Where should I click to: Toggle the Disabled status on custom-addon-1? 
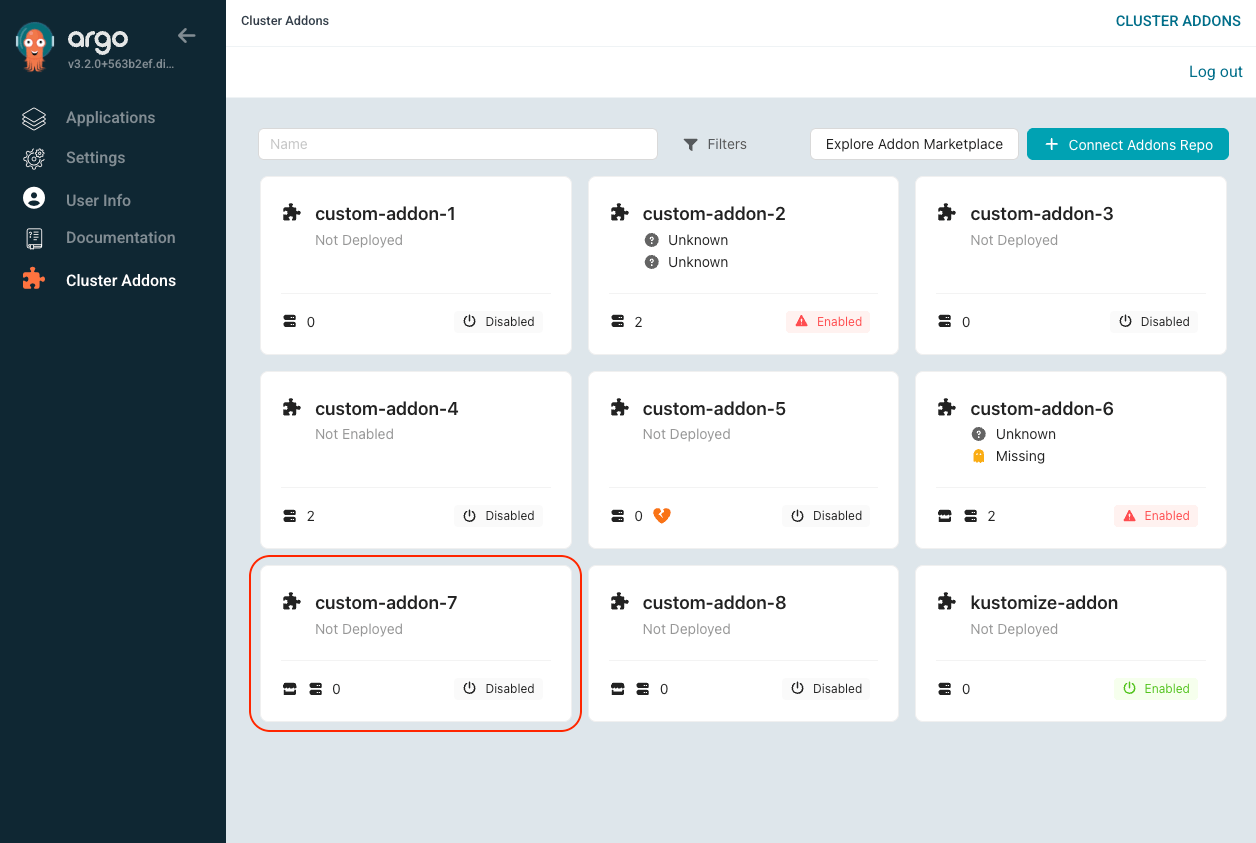click(x=498, y=322)
